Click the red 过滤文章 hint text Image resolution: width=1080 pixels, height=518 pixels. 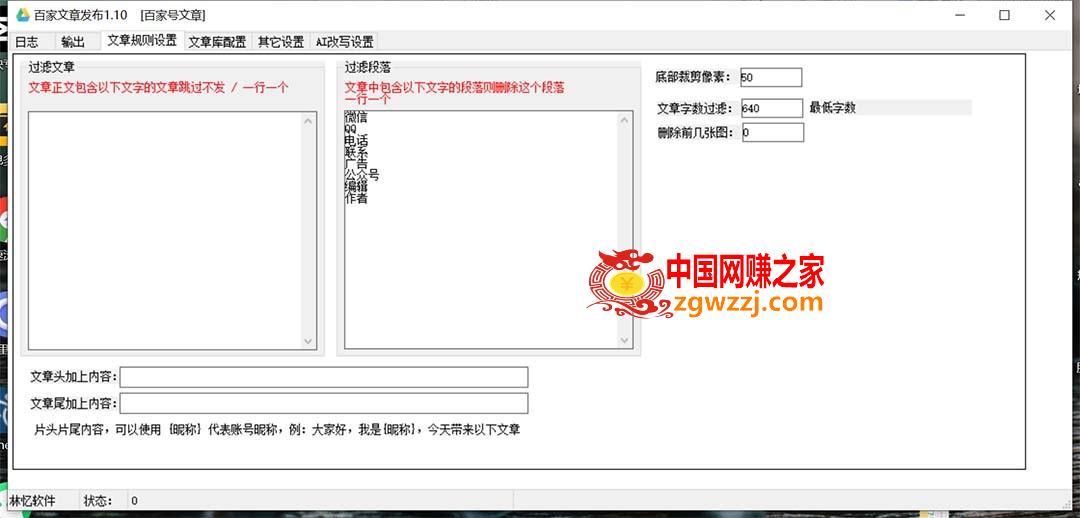pyautogui.click(x=158, y=87)
